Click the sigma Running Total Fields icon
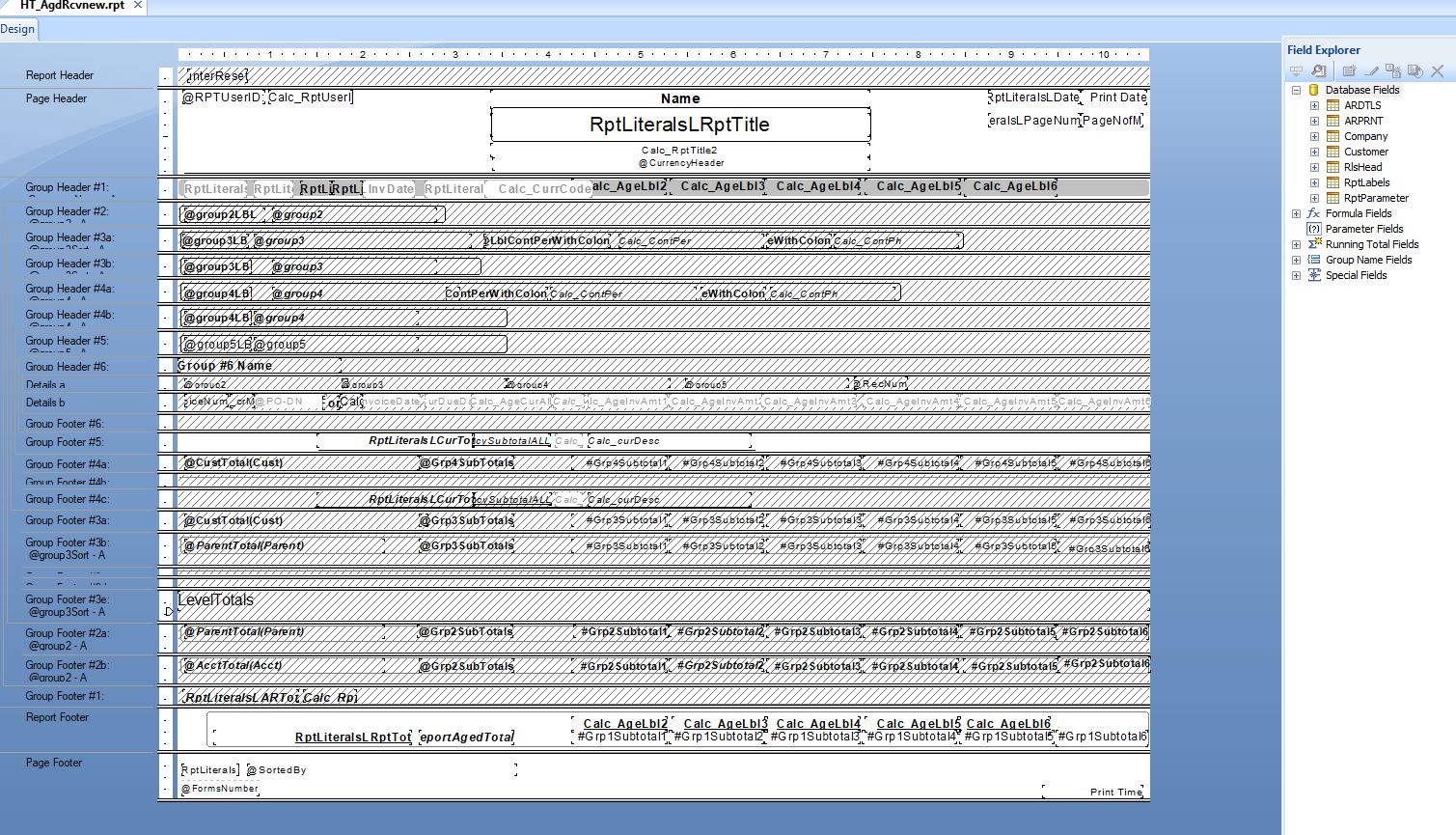This screenshot has height=835, width=1456. [x=1313, y=244]
